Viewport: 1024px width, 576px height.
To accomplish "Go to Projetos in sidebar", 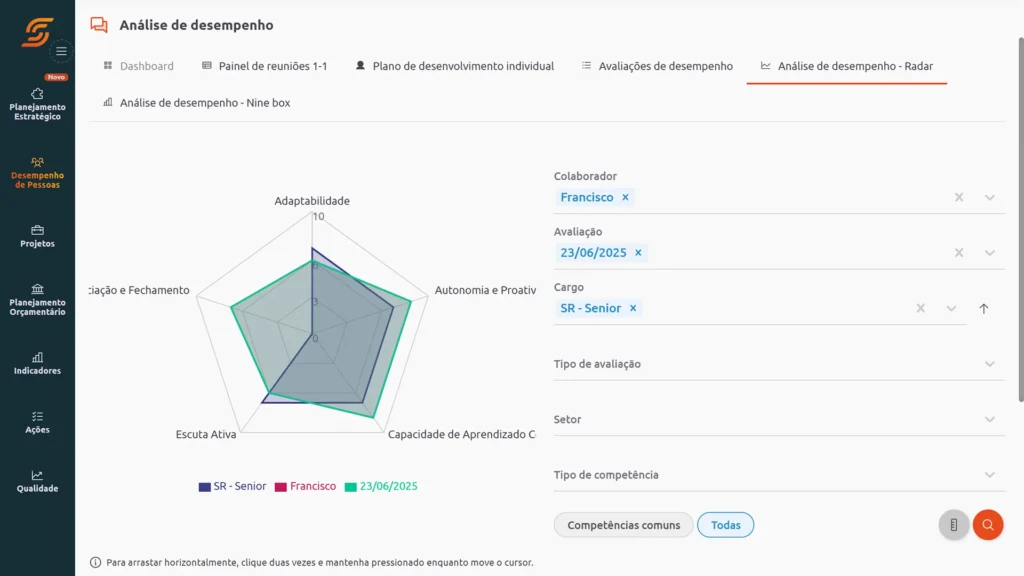I will 37,236.
